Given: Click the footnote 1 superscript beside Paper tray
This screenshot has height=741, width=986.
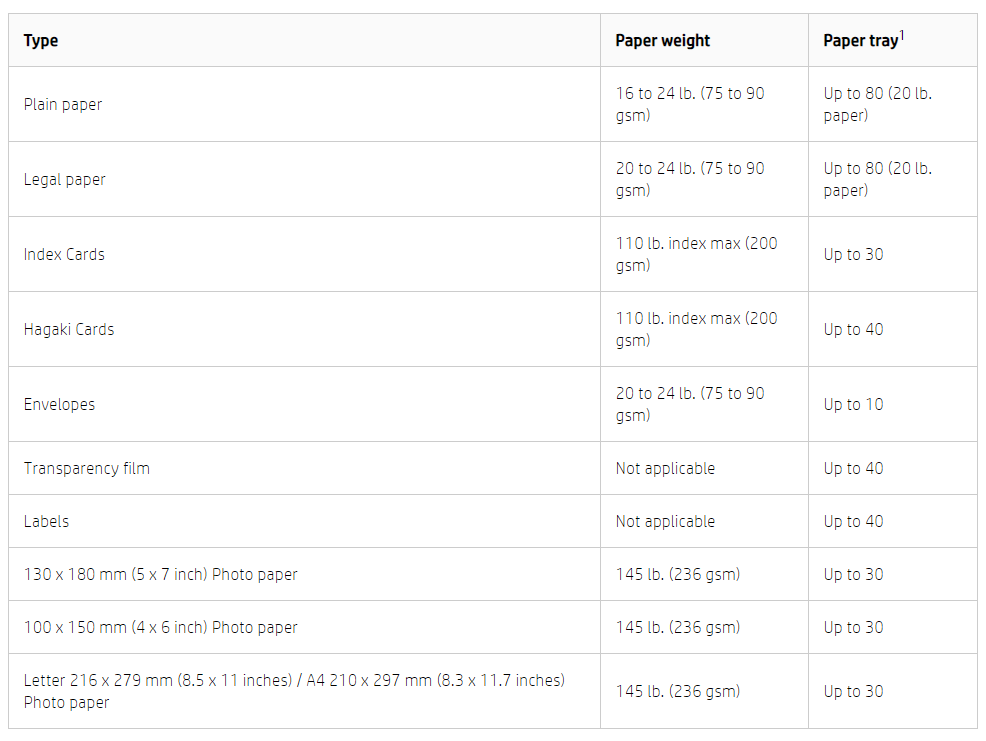Looking at the screenshot, I should (901, 35).
